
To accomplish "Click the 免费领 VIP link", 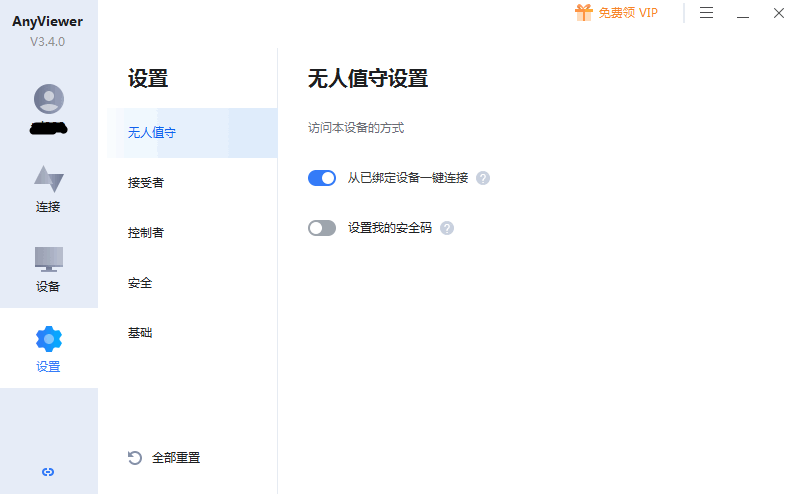I will point(628,13).
